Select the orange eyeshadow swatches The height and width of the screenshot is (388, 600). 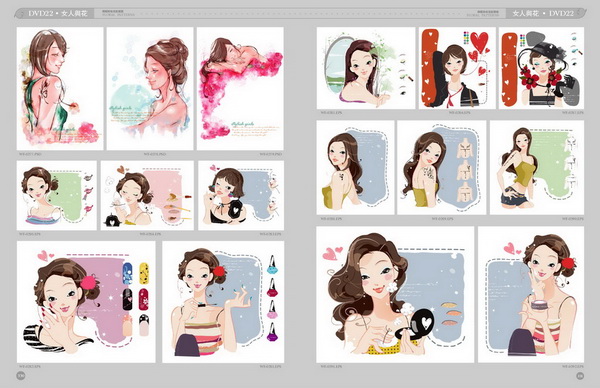click(451, 314)
